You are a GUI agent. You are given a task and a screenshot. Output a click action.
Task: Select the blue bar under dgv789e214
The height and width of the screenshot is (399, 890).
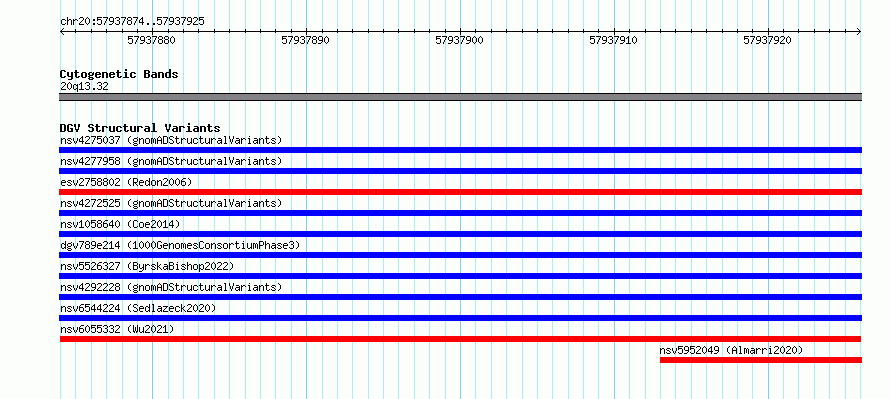click(x=460, y=255)
